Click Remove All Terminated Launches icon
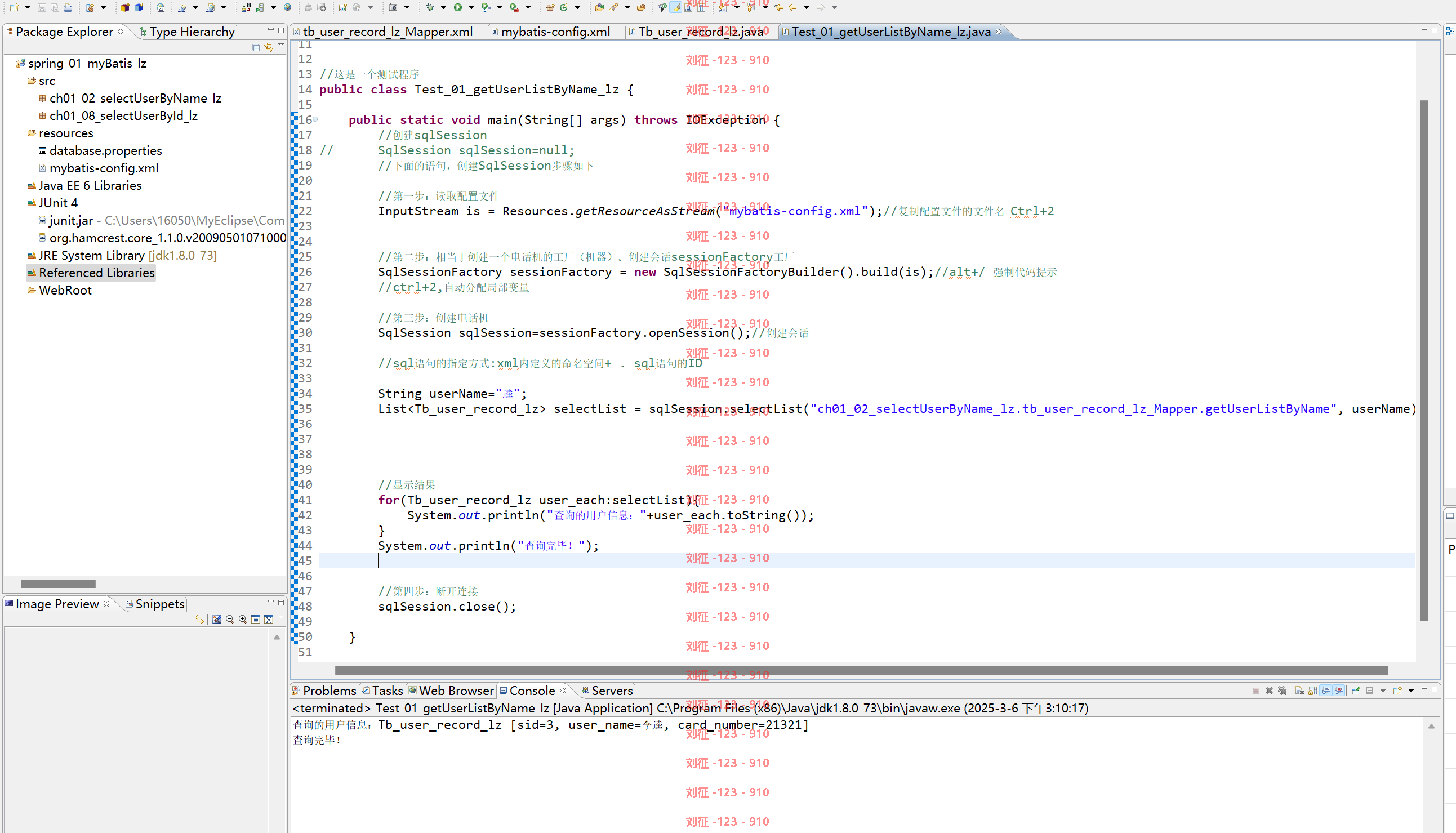 [x=1282, y=691]
